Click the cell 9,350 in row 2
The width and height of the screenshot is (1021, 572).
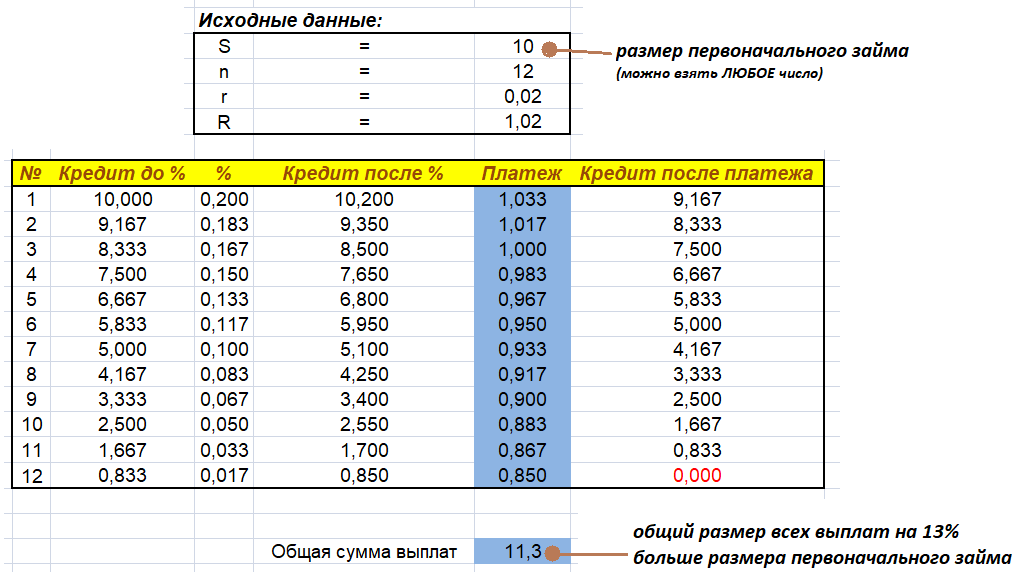click(364, 224)
